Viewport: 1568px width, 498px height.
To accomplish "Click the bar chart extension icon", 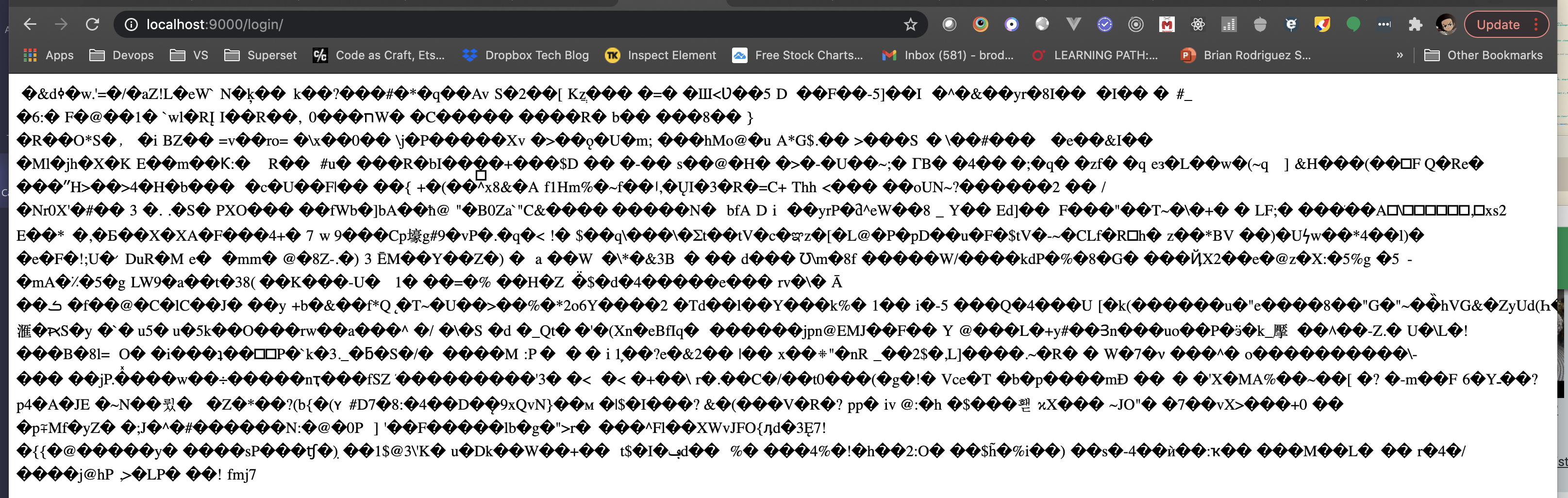I will click(x=1229, y=24).
